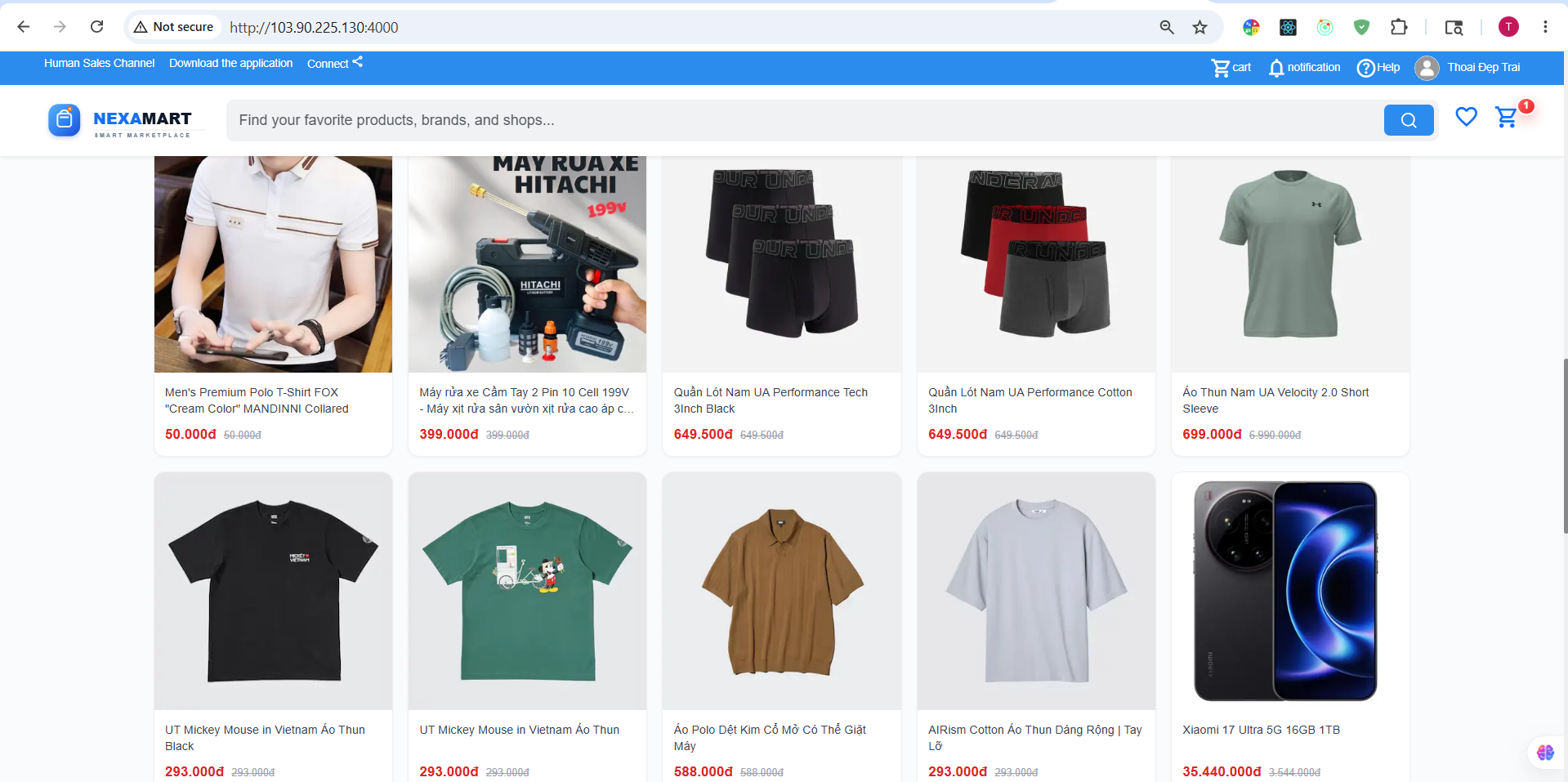Click the struck-through 6.990.000đ original price
Viewport: 1568px width, 782px height.
point(1275,435)
